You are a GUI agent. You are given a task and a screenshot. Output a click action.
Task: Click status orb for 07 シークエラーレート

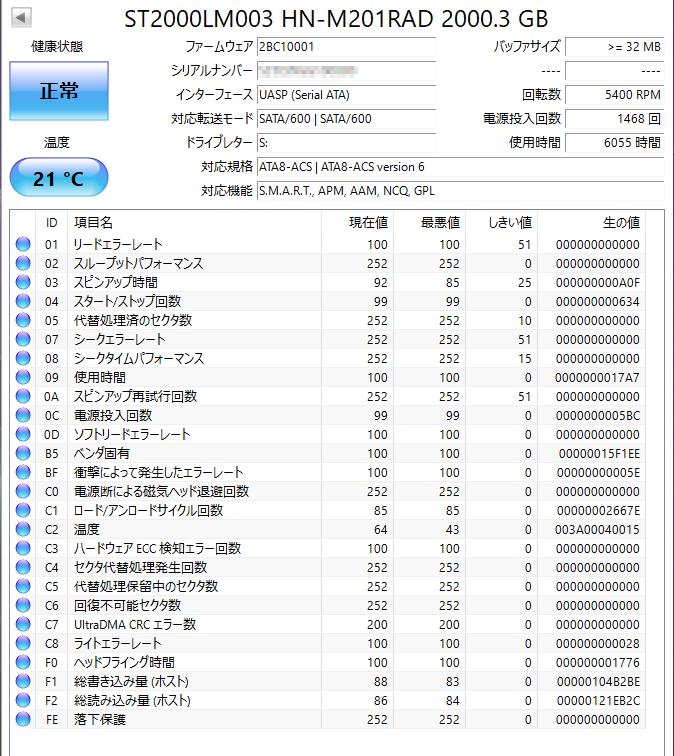click(23, 339)
